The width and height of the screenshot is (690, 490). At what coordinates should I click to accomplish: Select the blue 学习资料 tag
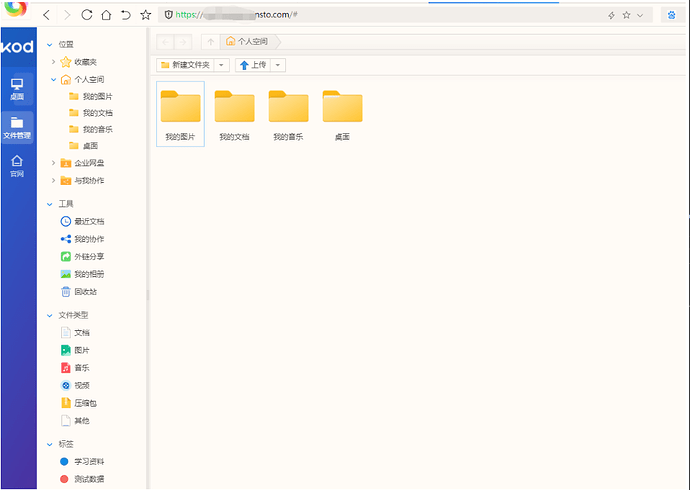tap(88, 462)
